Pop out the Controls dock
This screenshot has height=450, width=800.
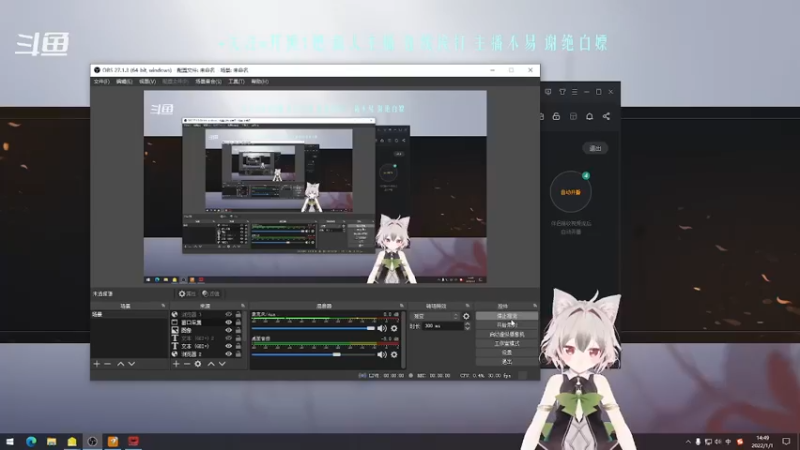(x=535, y=306)
